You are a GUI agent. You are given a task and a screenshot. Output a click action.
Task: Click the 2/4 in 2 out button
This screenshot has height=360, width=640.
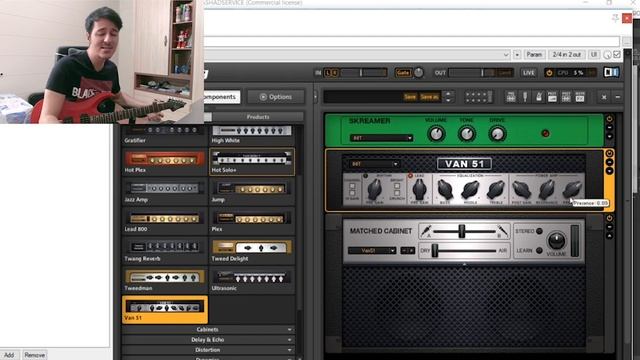[x=567, y=54]
